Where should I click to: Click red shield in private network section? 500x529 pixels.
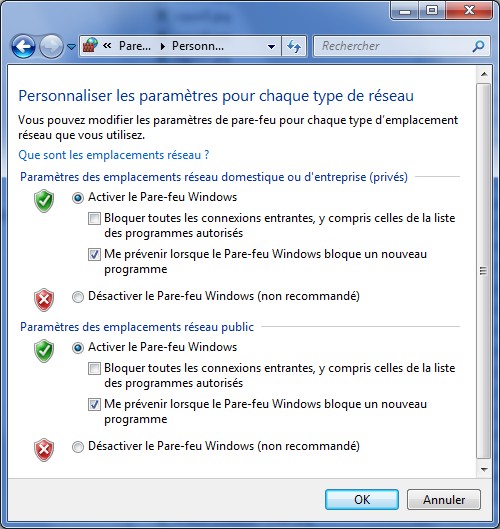pyautogui.click(x=44, y=300)
